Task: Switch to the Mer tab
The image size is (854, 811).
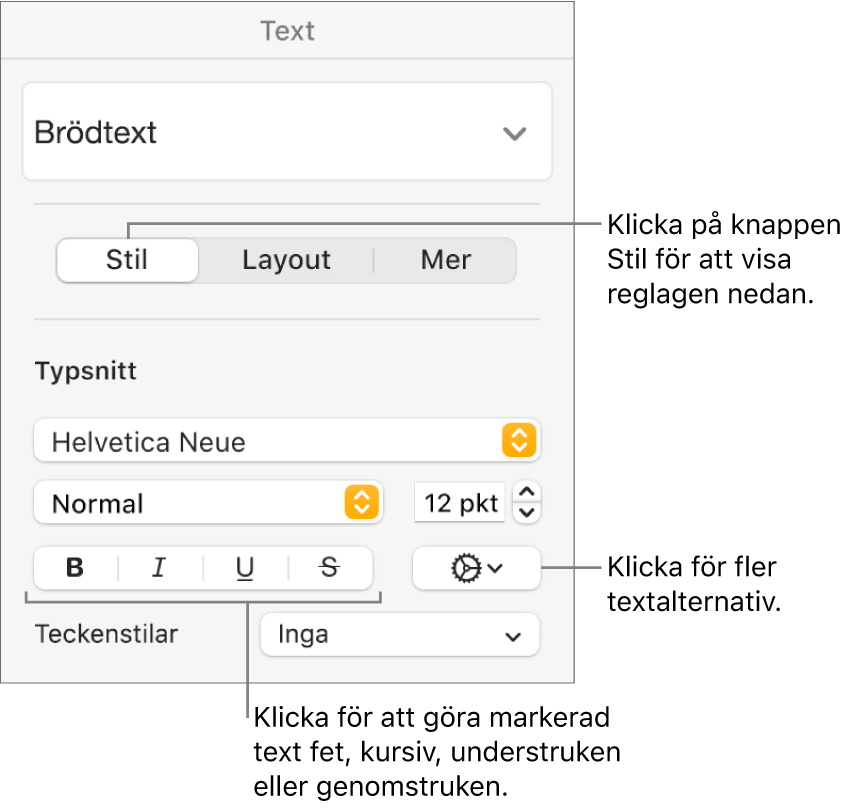Action: pyautogui.click(x=446, y=260)
